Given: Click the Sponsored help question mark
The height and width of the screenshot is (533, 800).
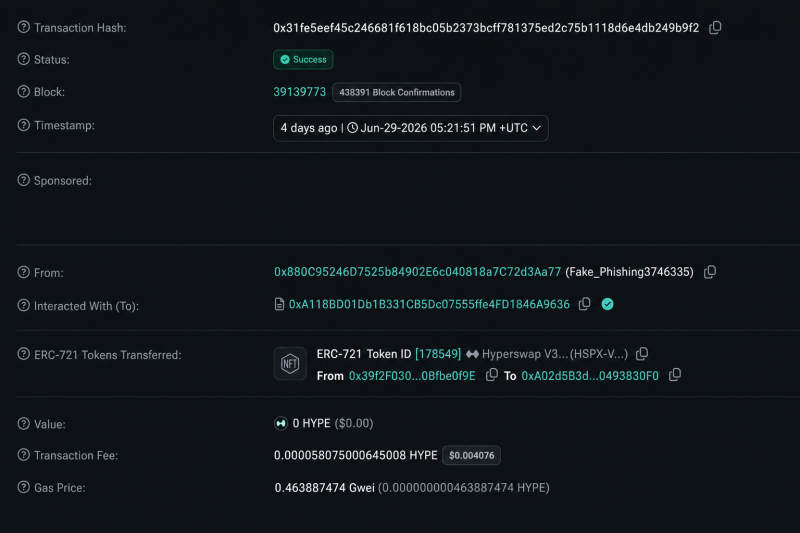Looking at the screenshot, I should 23,180.
